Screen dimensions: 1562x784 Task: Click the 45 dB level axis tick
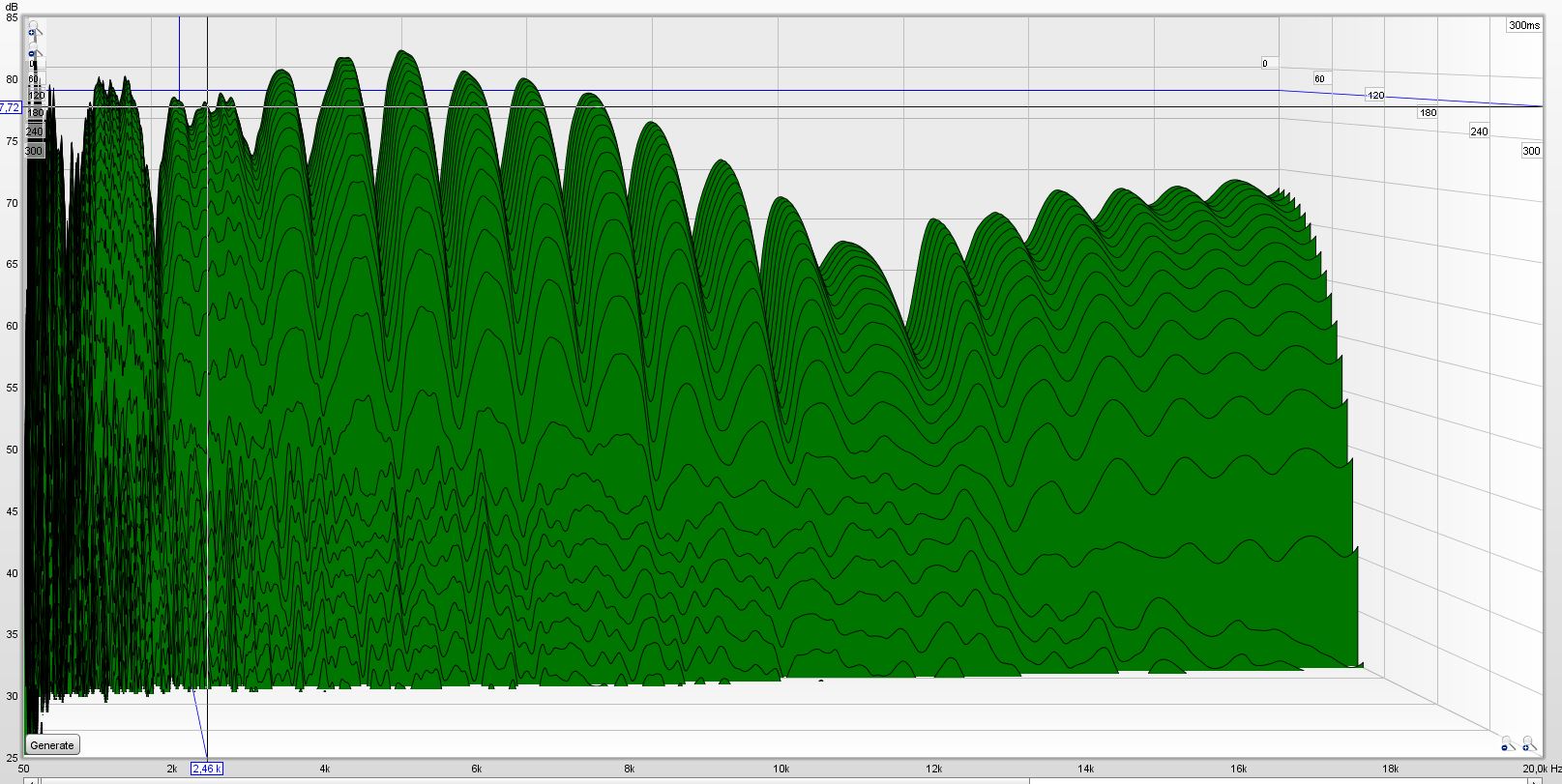click(12, 511)
